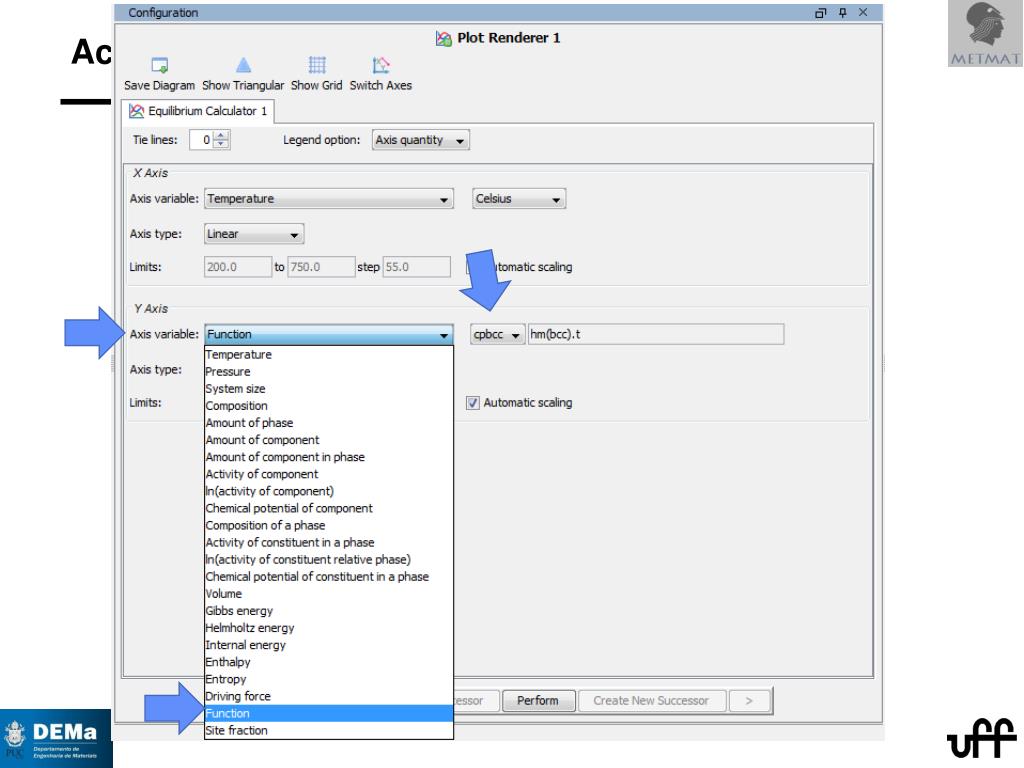This screenshot has height=768, width=1024.
Task: Click the Plot Renderer 1 title icon
Action: pyautogui.click(x=444, y=39)
